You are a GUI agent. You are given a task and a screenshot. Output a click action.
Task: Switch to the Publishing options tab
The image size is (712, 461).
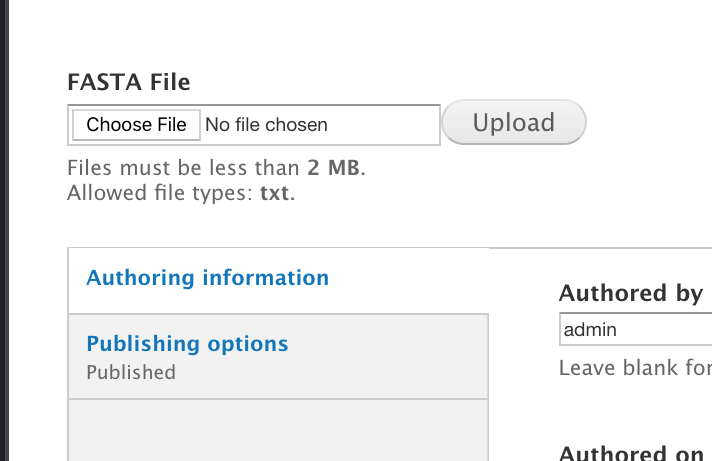[187, 344]
